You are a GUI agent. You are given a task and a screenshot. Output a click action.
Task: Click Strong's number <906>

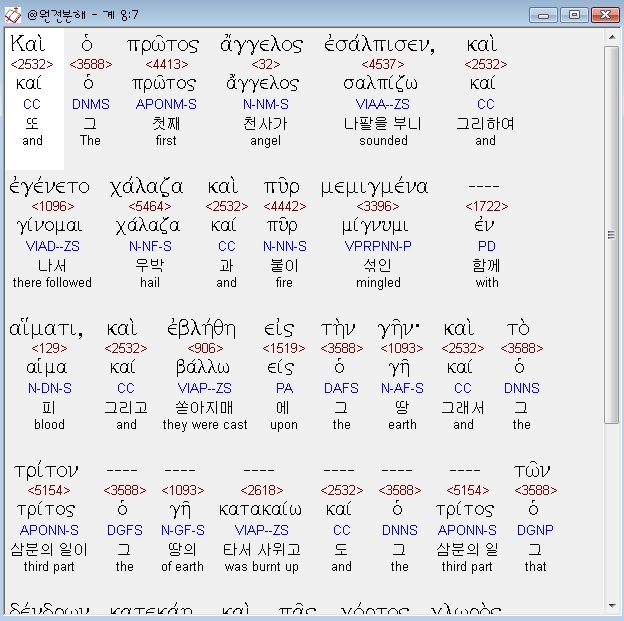click(x=205, y=348)
